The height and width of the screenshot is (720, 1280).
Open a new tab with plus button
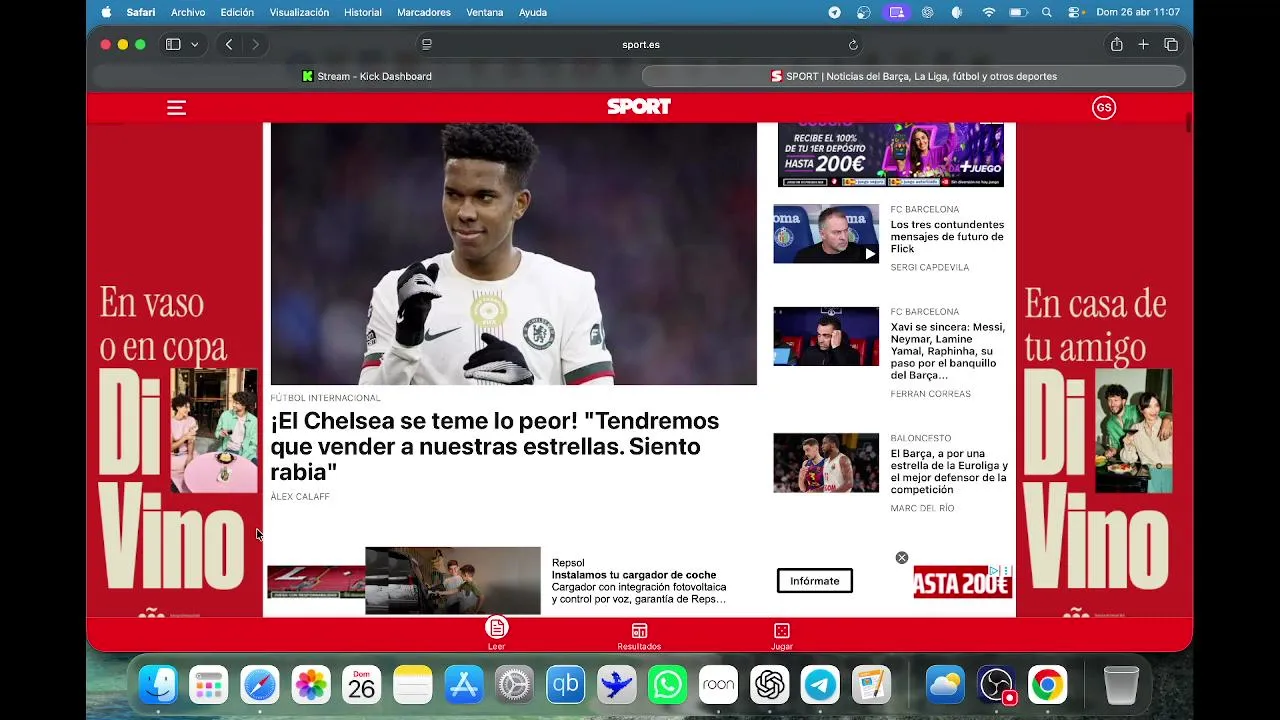1143,44
